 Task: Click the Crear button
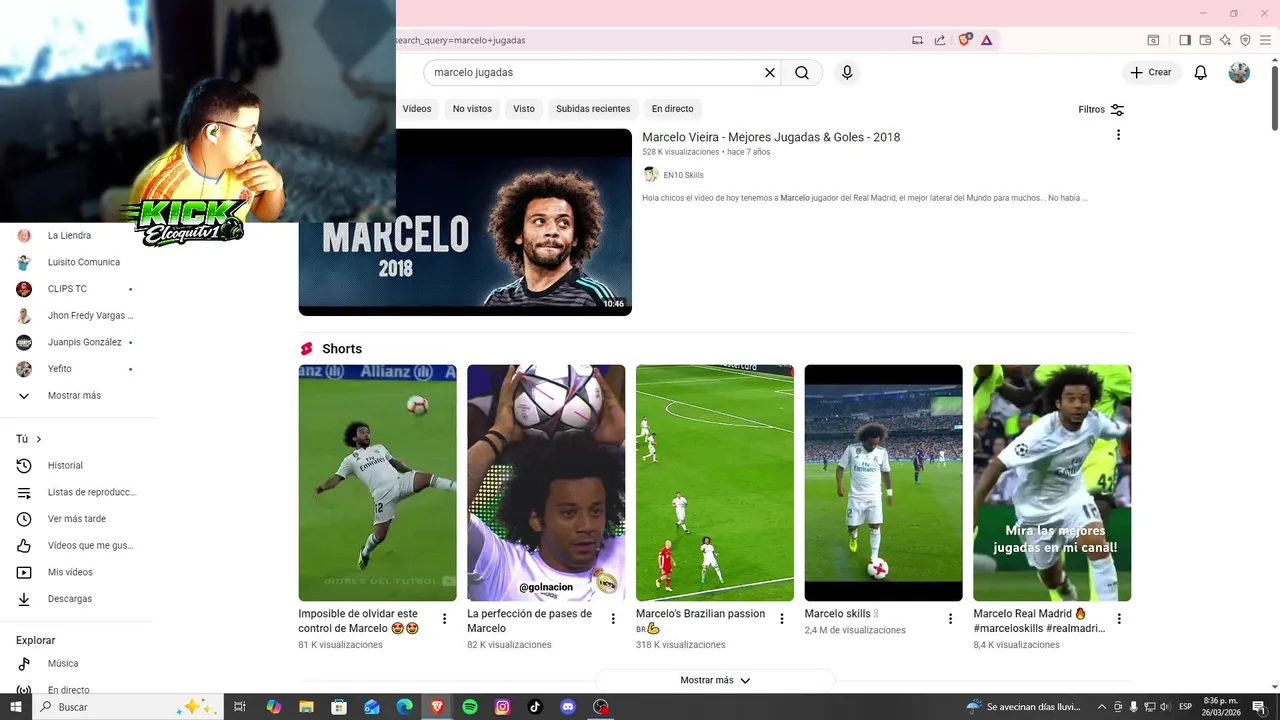point(1151,73)
